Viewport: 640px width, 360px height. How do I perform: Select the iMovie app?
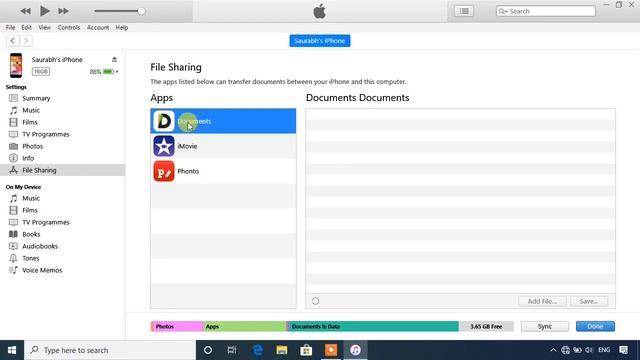click(223, 146)
